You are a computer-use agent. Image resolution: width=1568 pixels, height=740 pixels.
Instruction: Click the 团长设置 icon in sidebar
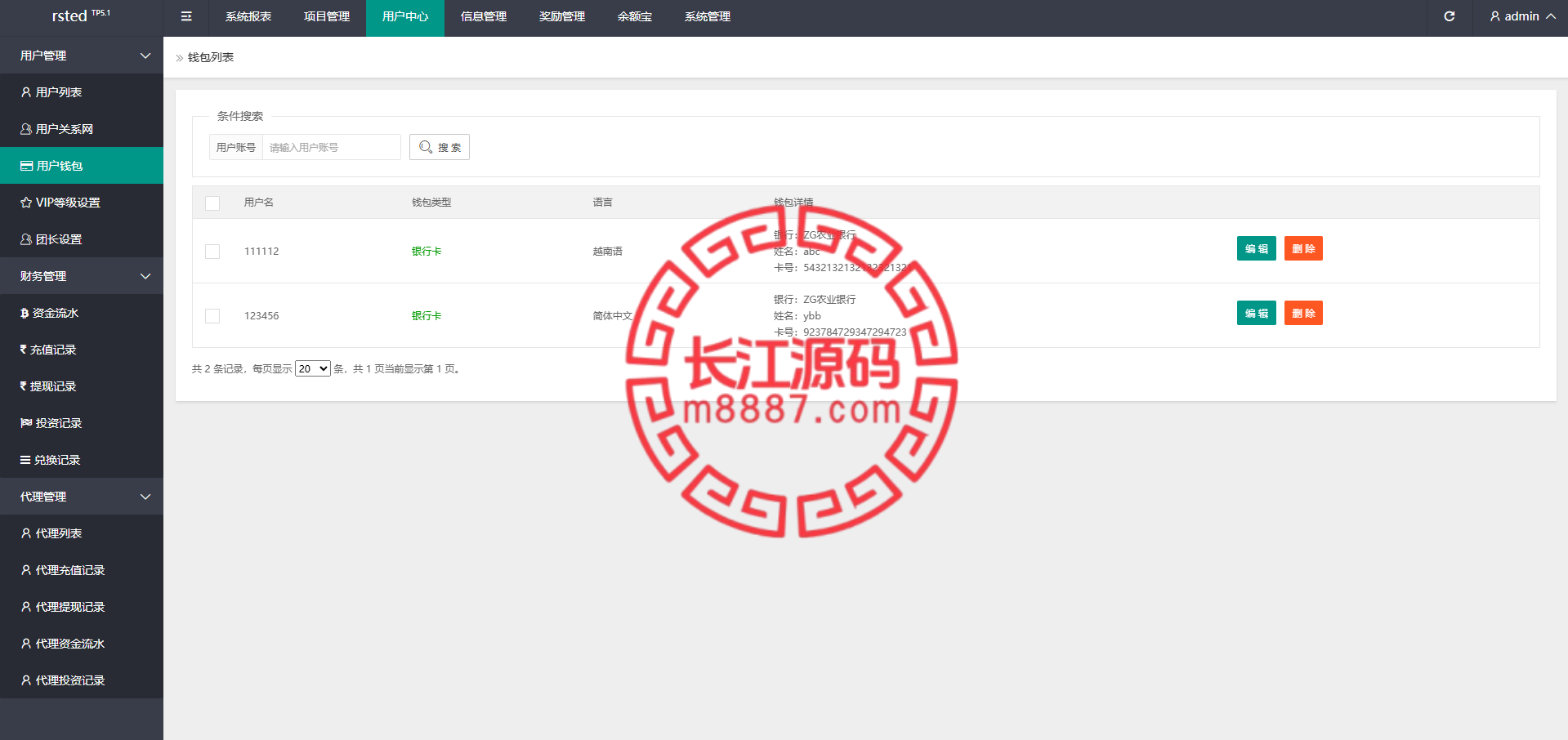pos(26,239)
